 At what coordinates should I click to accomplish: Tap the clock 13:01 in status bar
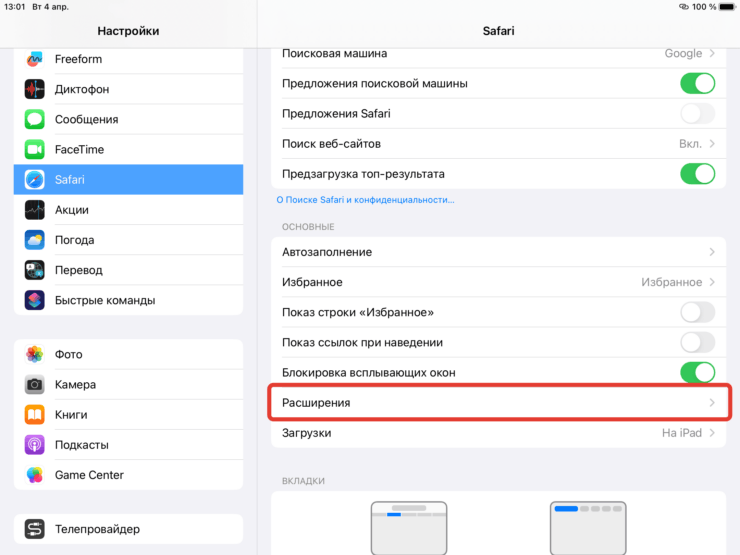click(15, 7)
